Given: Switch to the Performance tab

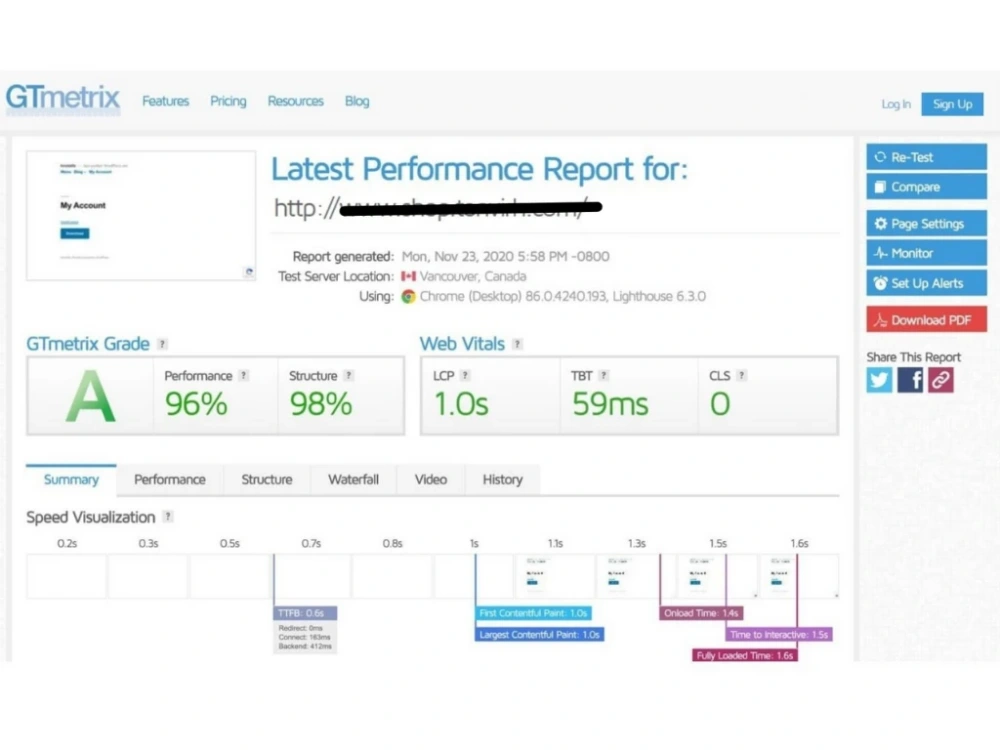Looking at the screenshot, I should pos(170,480).
